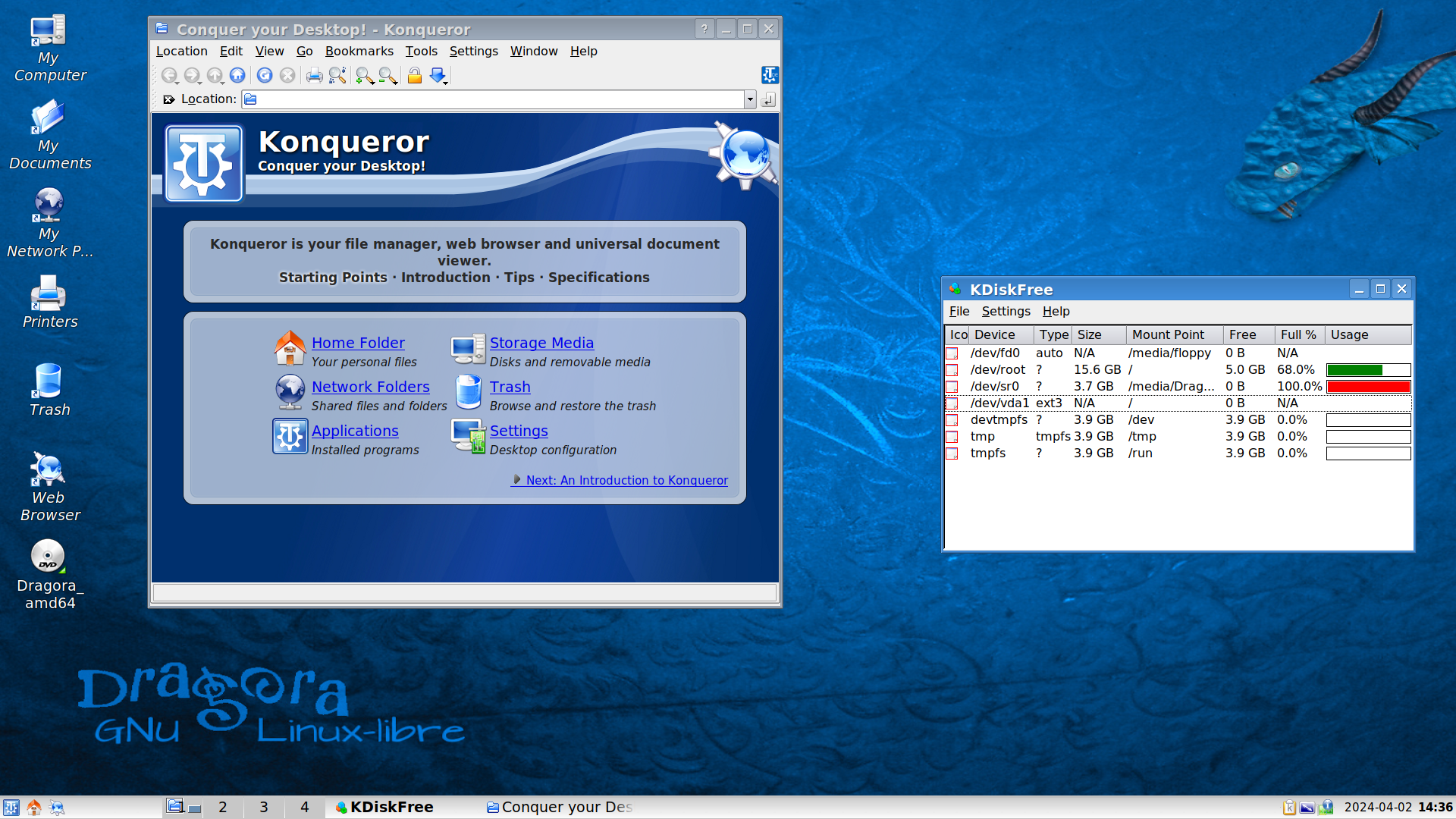Toggle the /dev/vda1 row icon box
Viewport: 1456px width, 819px height.
point(952,403)
